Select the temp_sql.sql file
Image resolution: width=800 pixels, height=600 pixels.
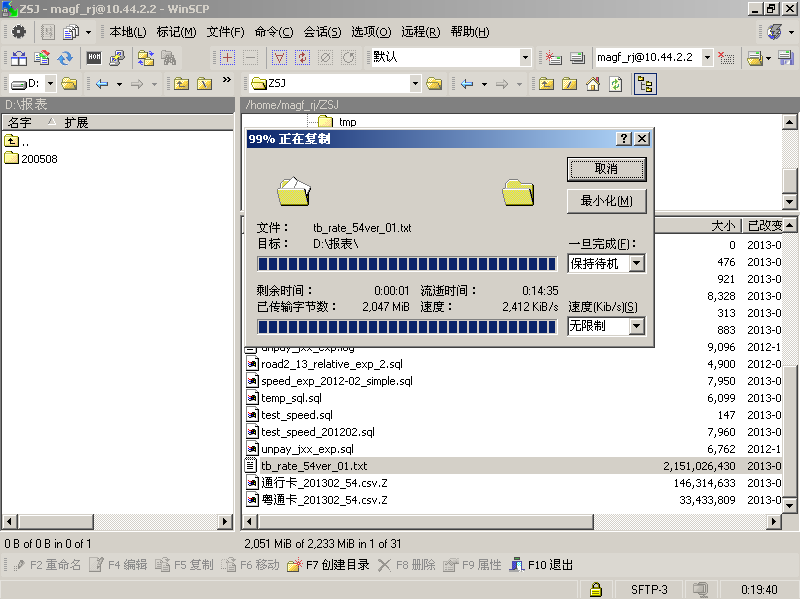click(291, 398)
